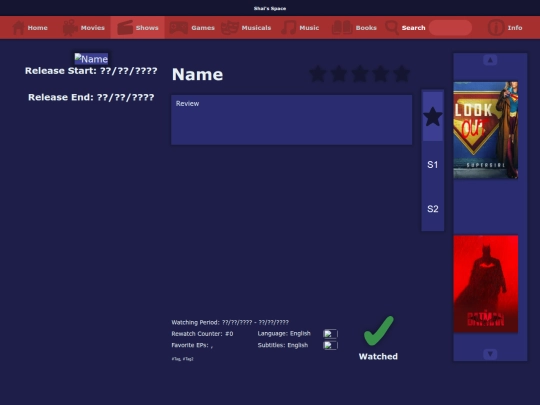
Task: Open the Shows menu label
Action: (x=147, y=28)
